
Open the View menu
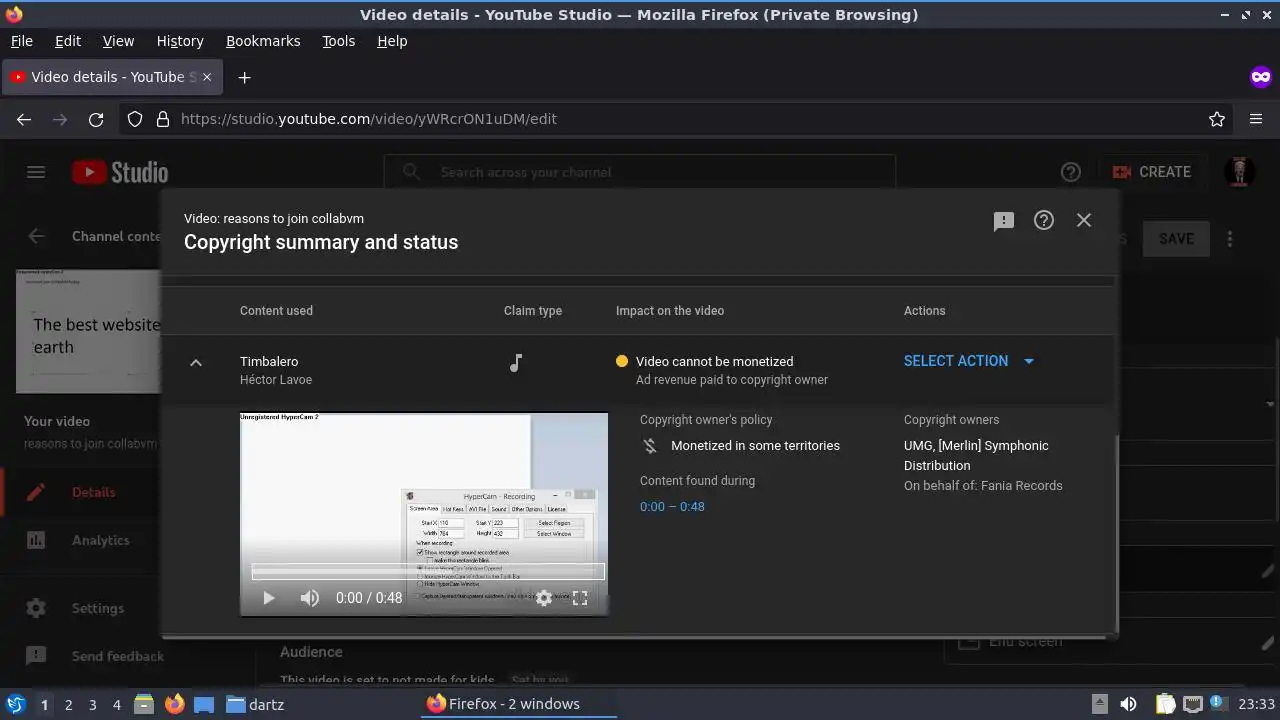point(118,41)
